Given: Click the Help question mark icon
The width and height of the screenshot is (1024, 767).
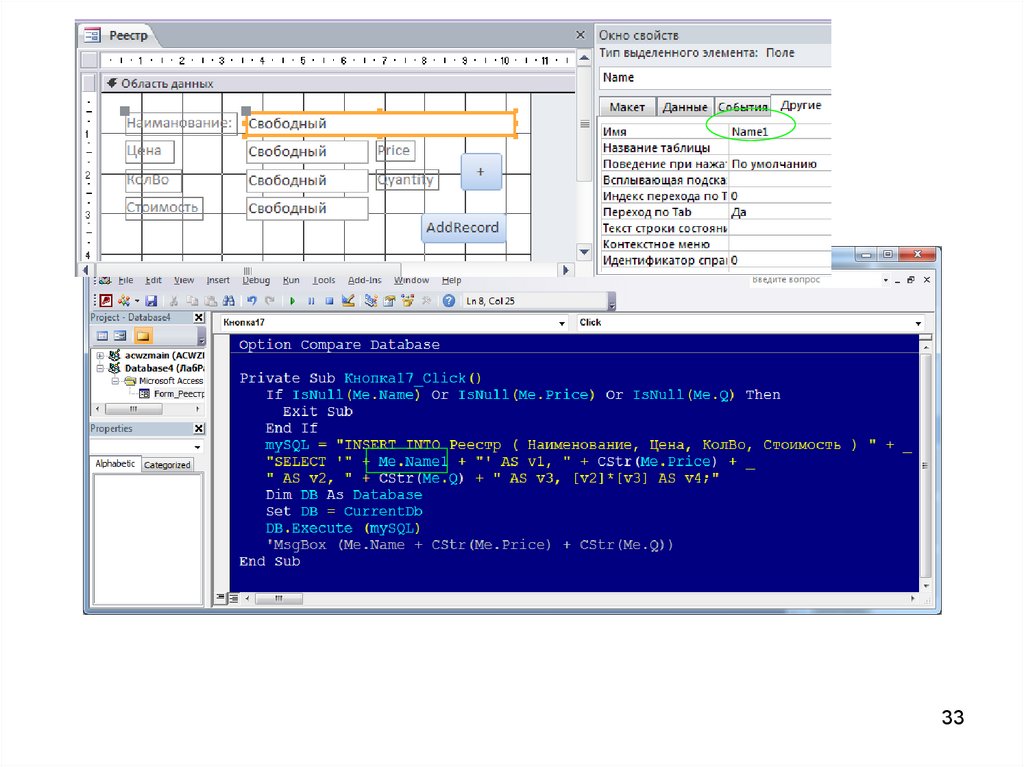Looking at the screenshot, I should point(449,300).
